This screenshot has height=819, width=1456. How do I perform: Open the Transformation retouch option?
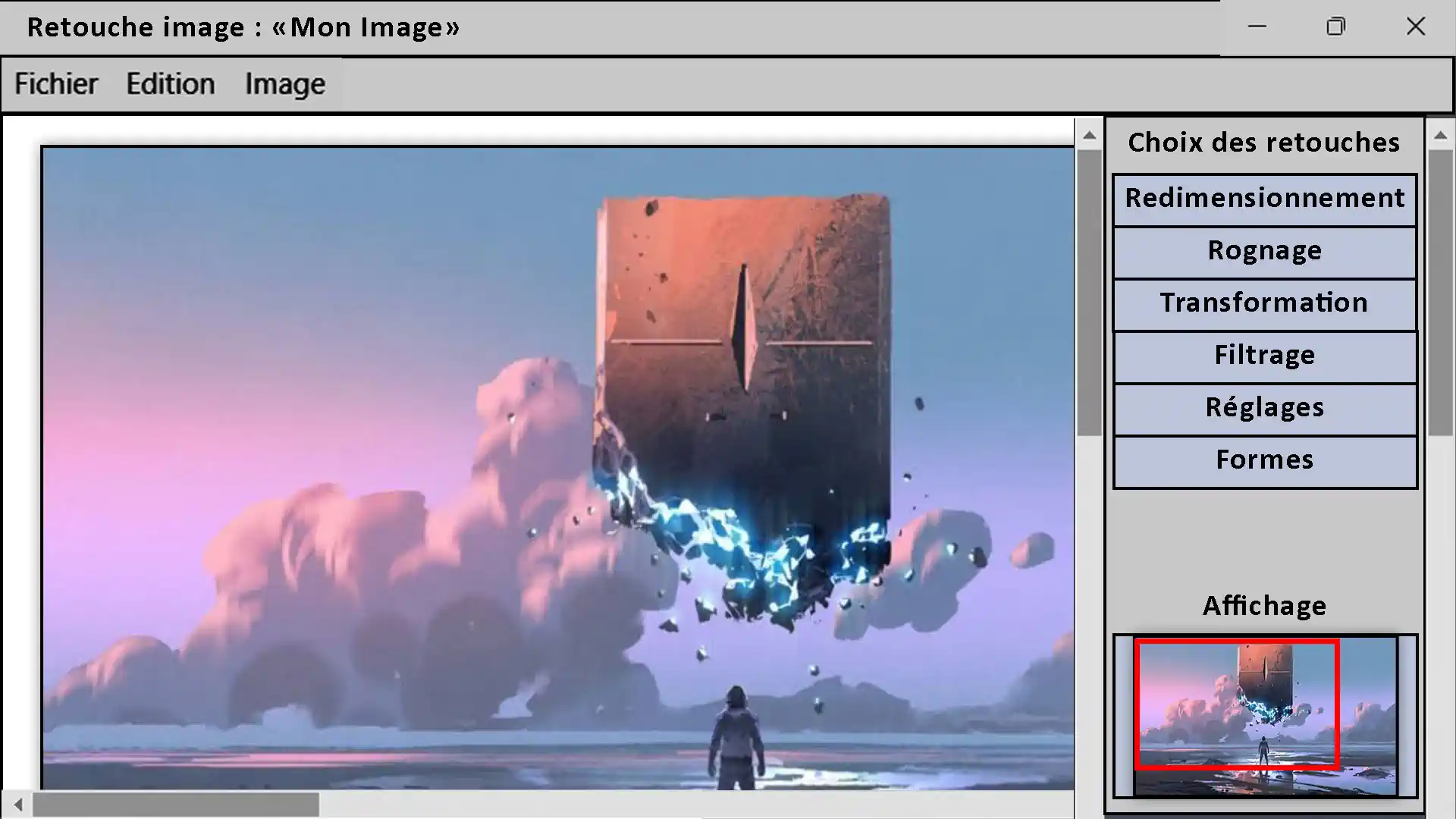(x=1265, y=304)
